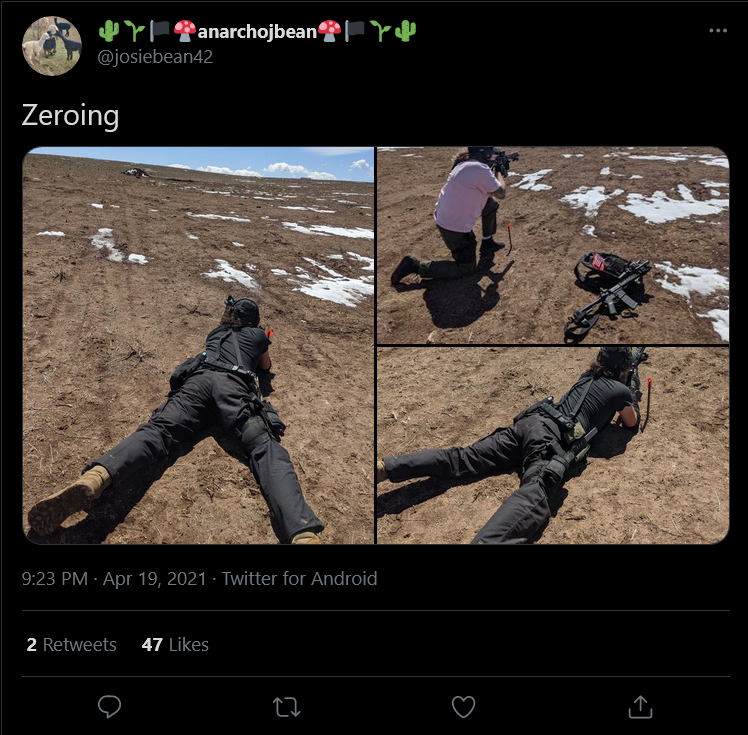Click the left red mushroom emoji
The width and height of the screenshot is (748, 735).
coord(185,31)
